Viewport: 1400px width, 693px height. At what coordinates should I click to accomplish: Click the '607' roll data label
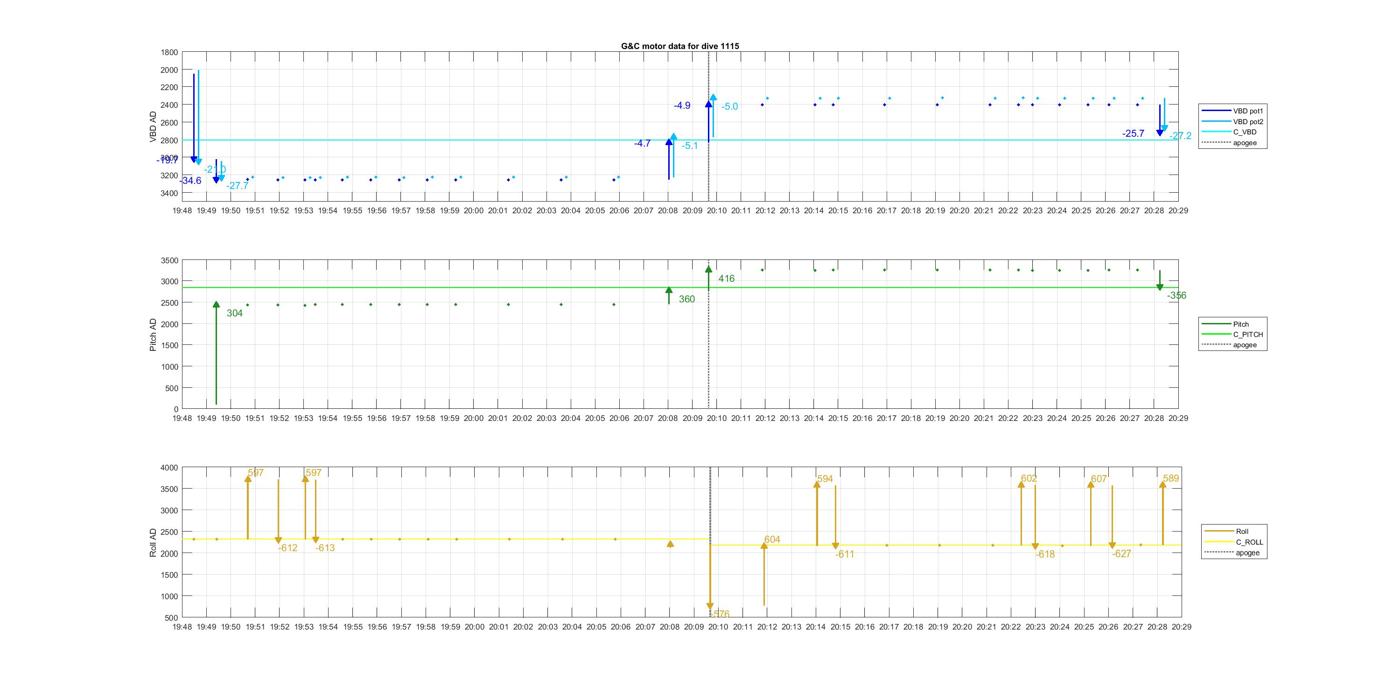tap(1099, 479)
